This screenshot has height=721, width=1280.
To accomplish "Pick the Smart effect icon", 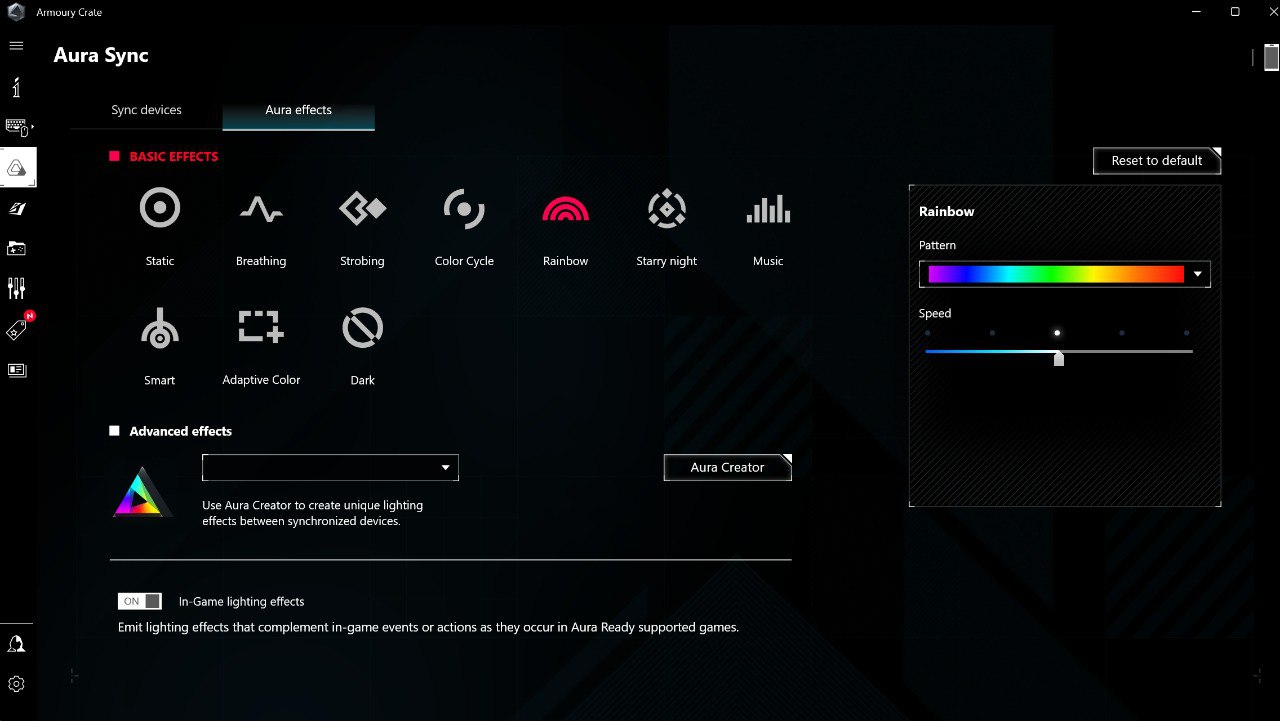I will pos(159,327).
